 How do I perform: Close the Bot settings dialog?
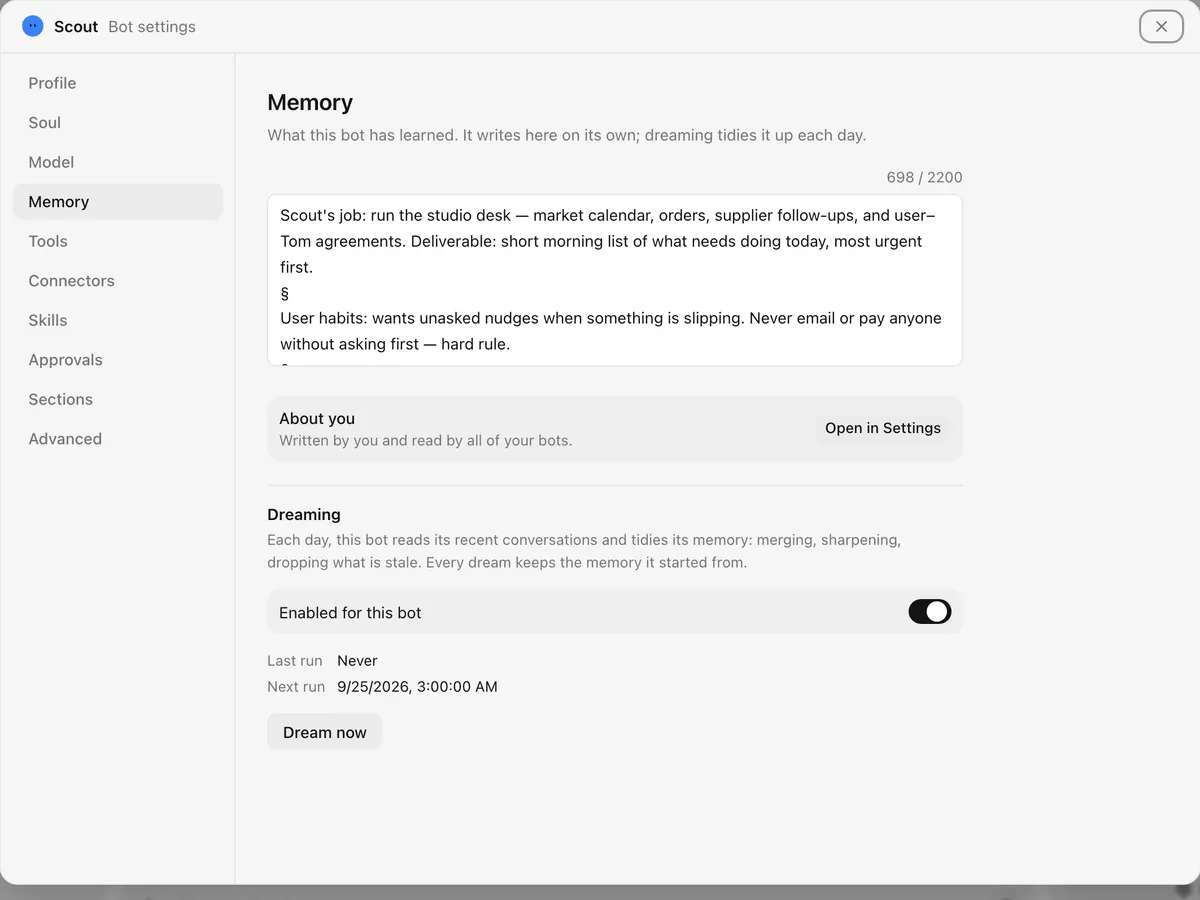[1161, 27]
